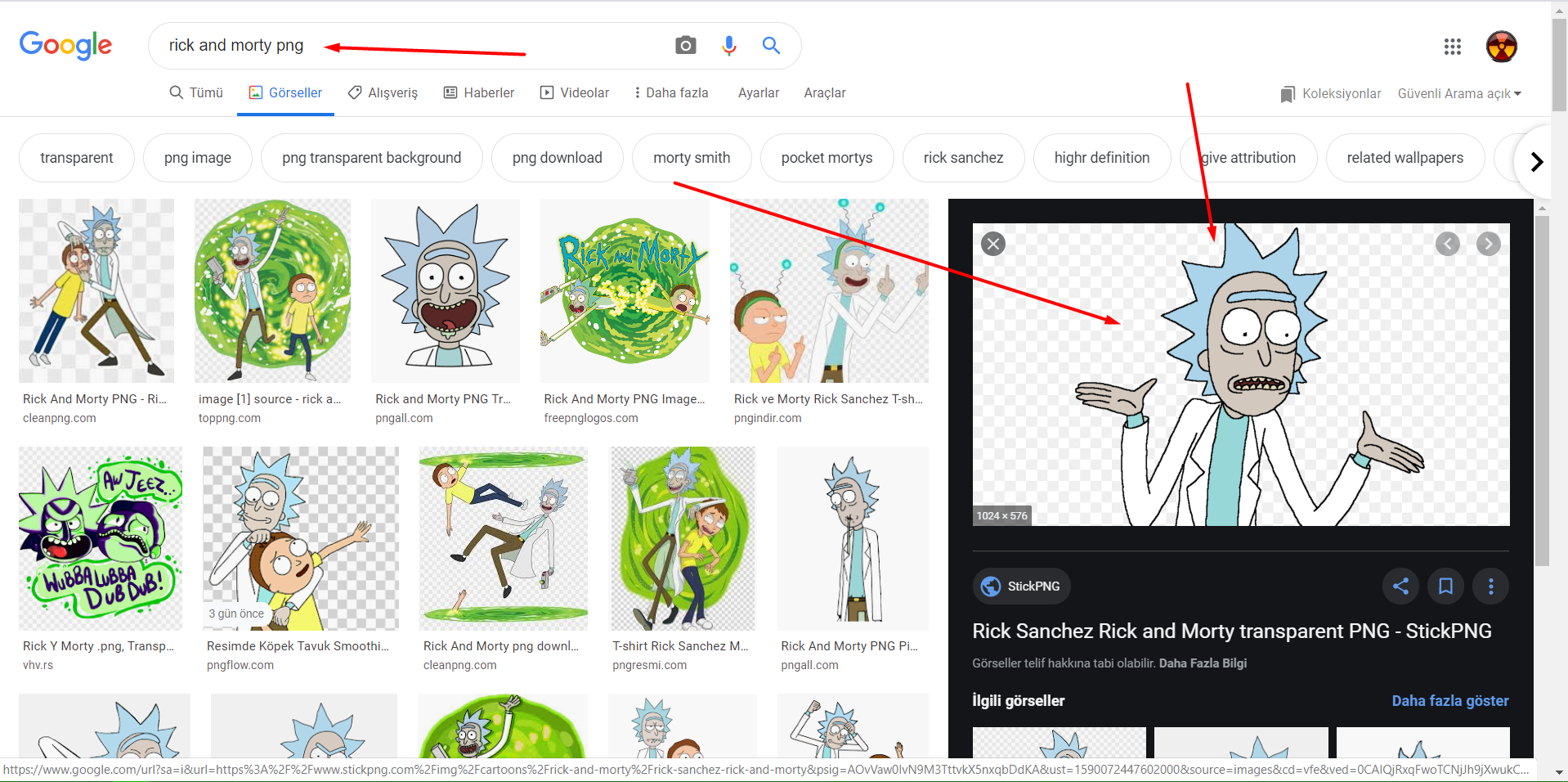Select the 'rick sanchez' chip

pyautogui.click(x=964, y=158)
